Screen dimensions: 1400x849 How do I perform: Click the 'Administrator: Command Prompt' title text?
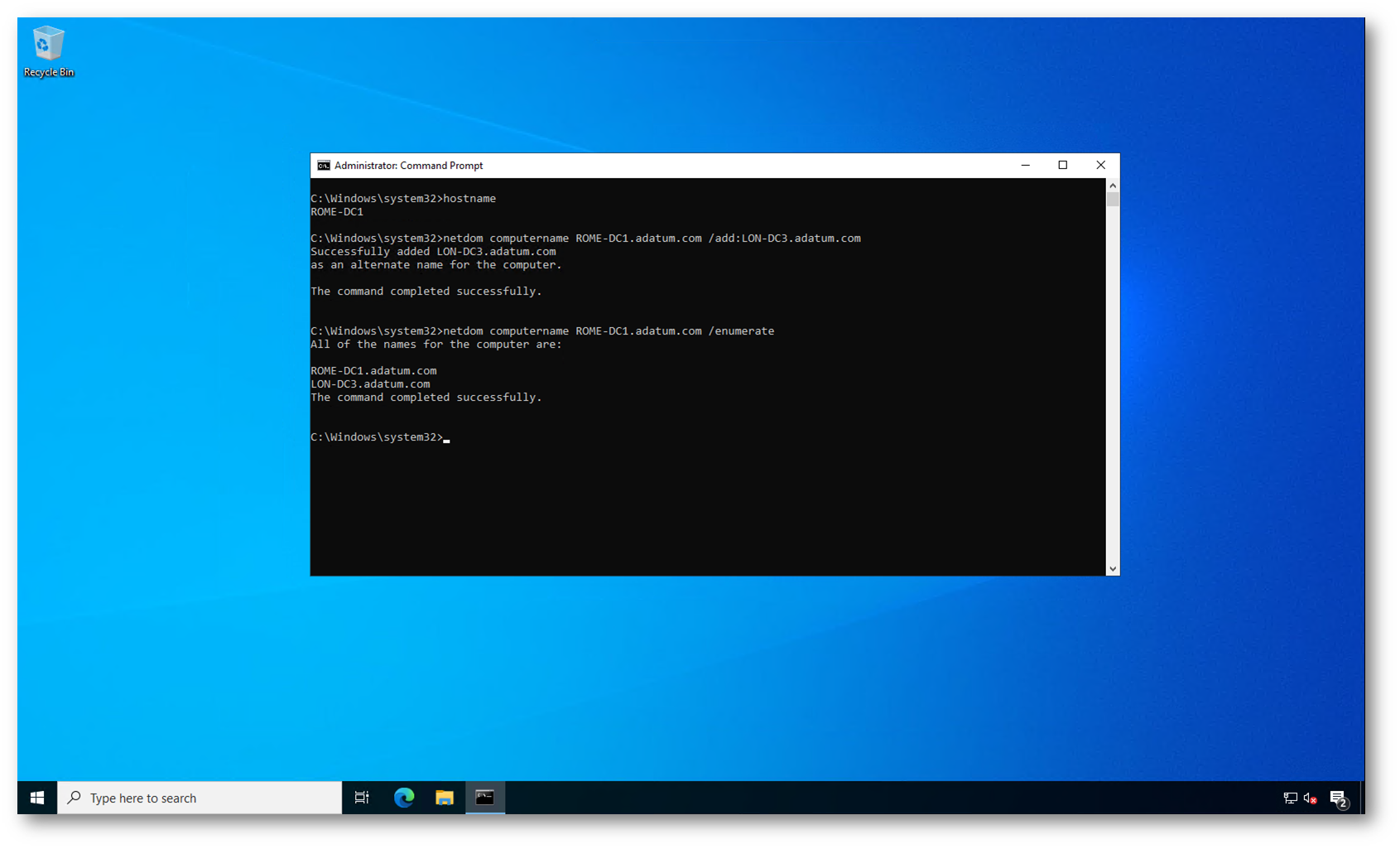click(408, 166)
